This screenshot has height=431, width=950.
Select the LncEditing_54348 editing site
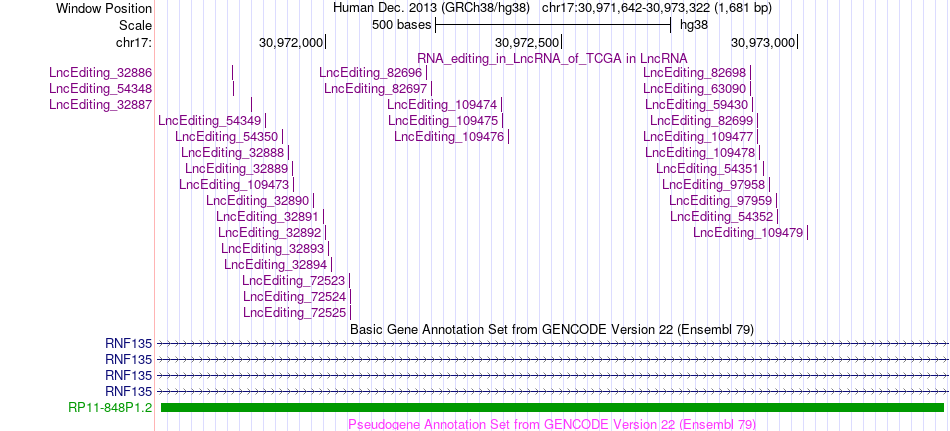click(x=101, y=89)
